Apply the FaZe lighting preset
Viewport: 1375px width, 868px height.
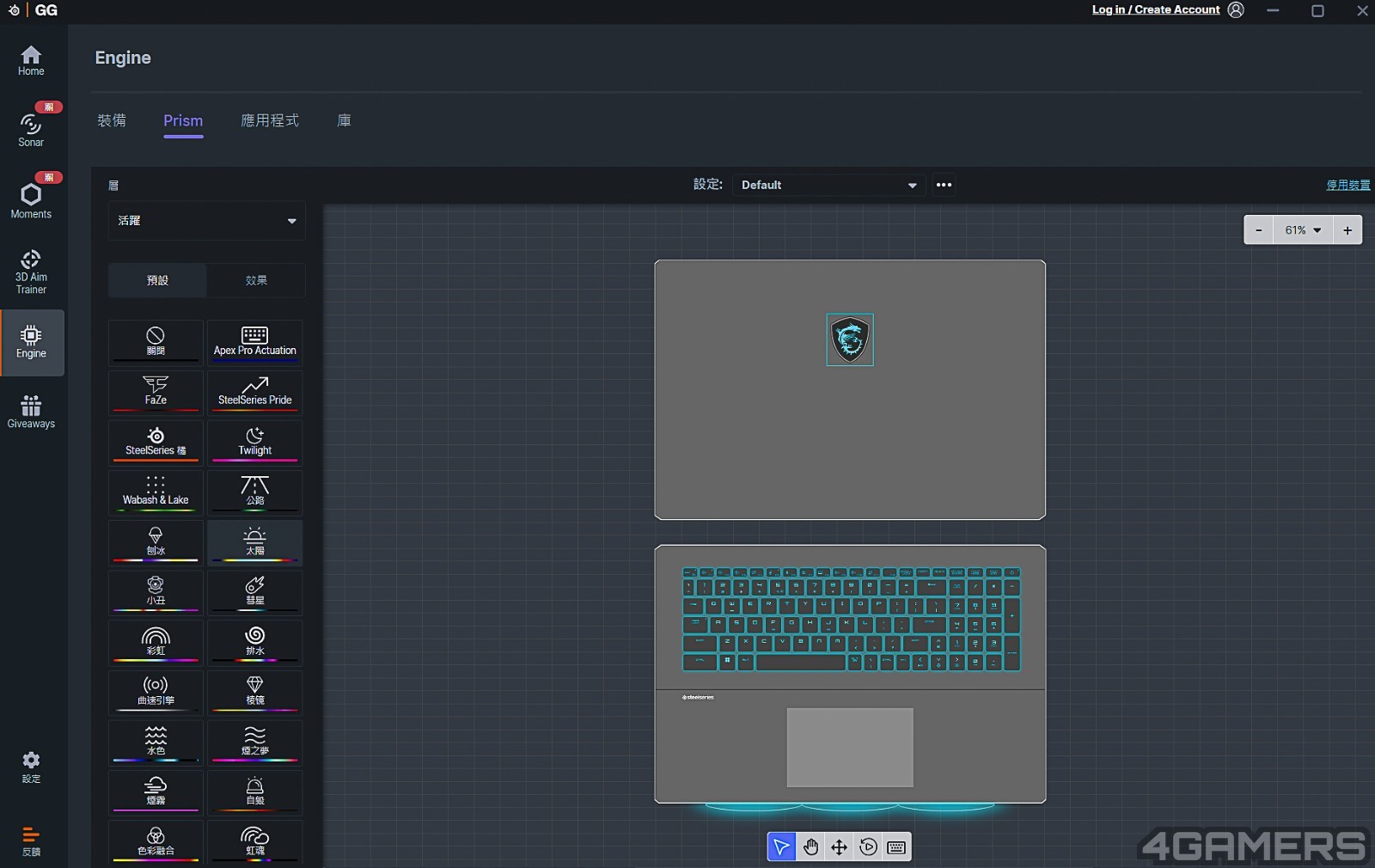point(156,392)
